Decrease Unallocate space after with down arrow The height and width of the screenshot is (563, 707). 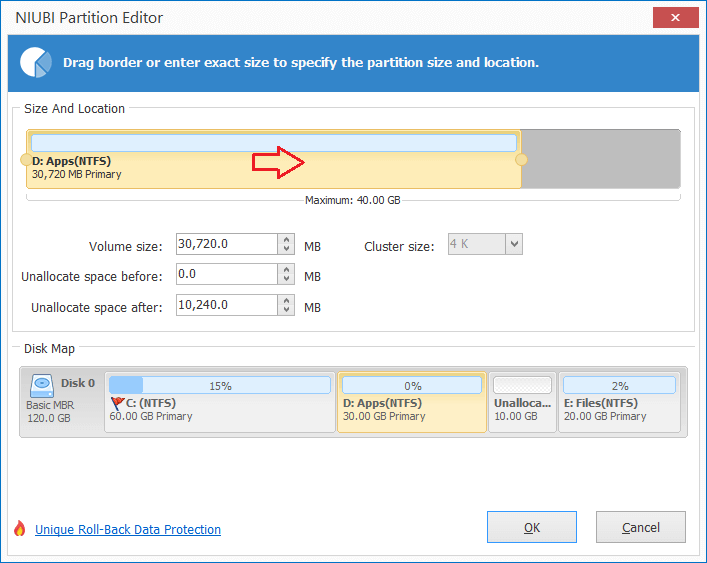point(286,310)
